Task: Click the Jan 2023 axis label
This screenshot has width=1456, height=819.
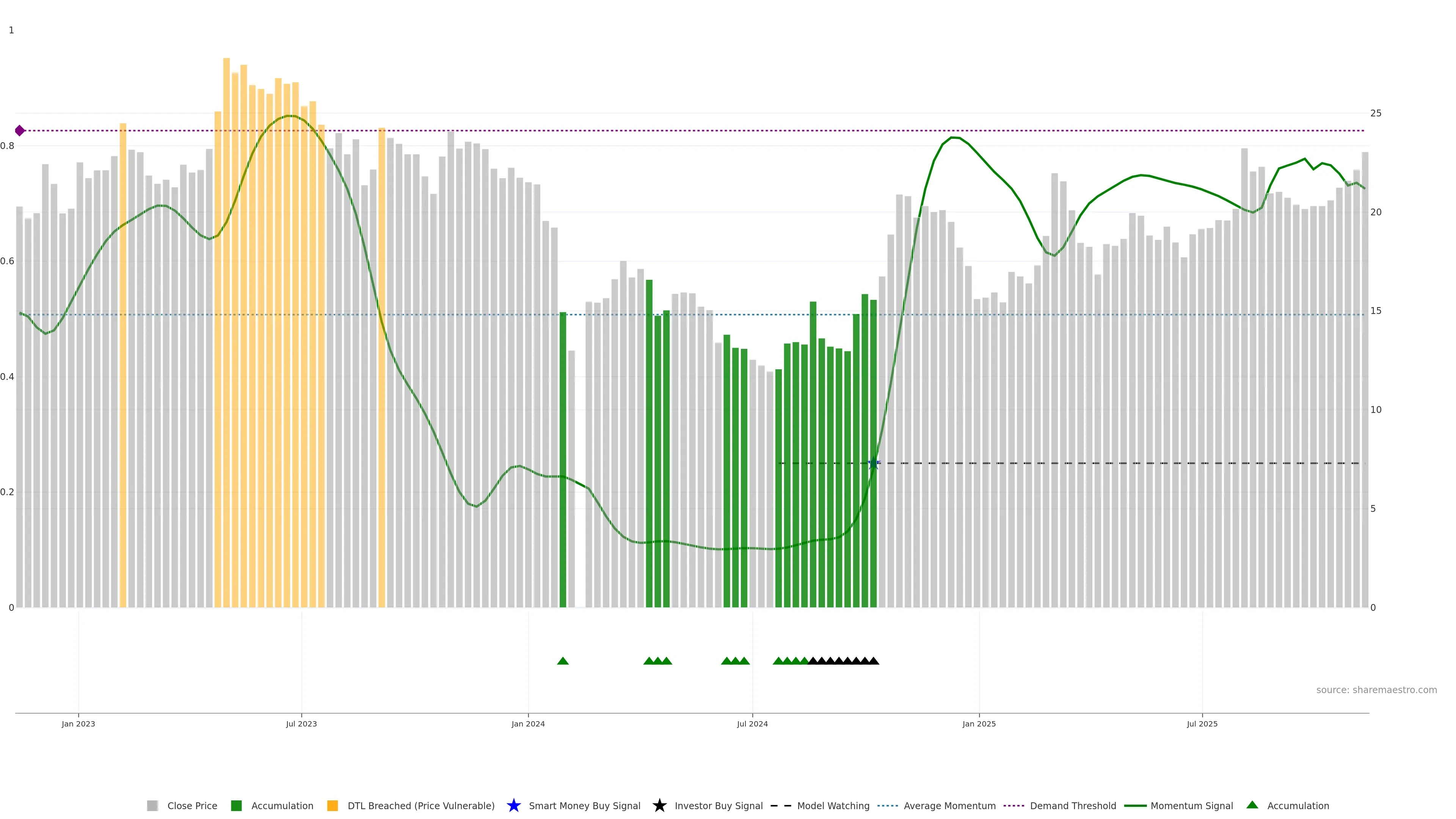Action: (x=78, y=723)
